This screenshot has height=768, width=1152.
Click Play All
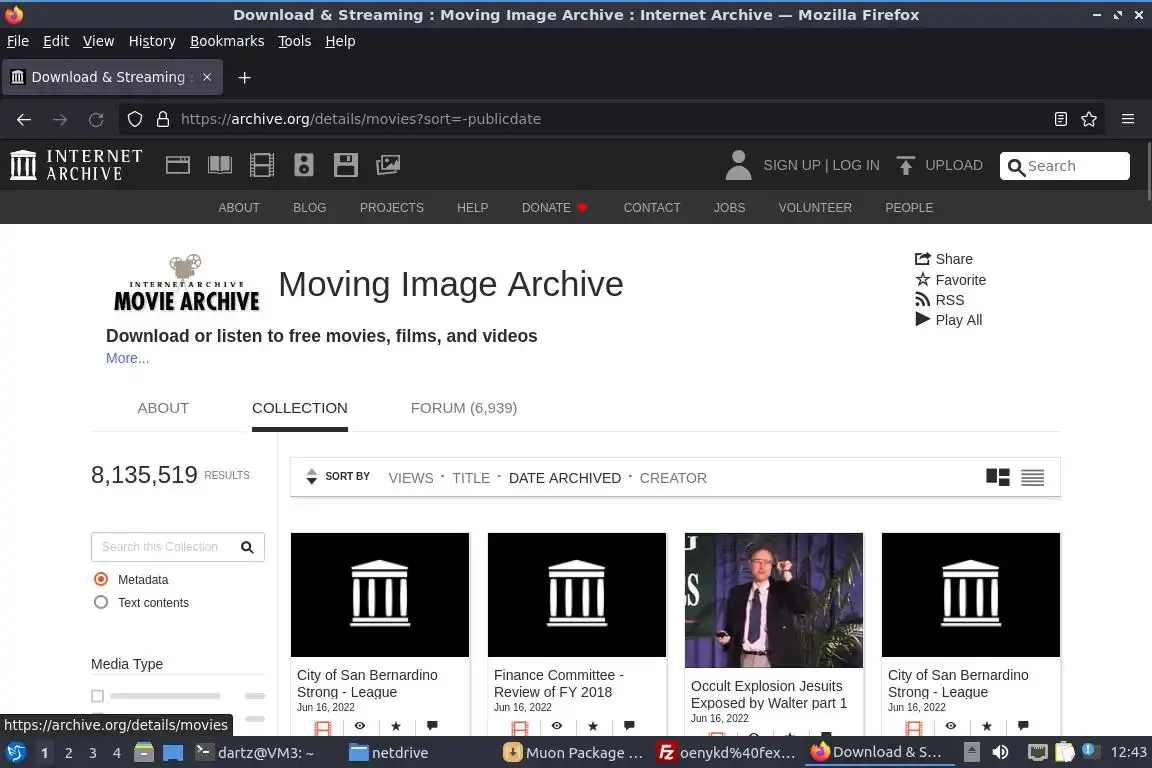point(948,320)
